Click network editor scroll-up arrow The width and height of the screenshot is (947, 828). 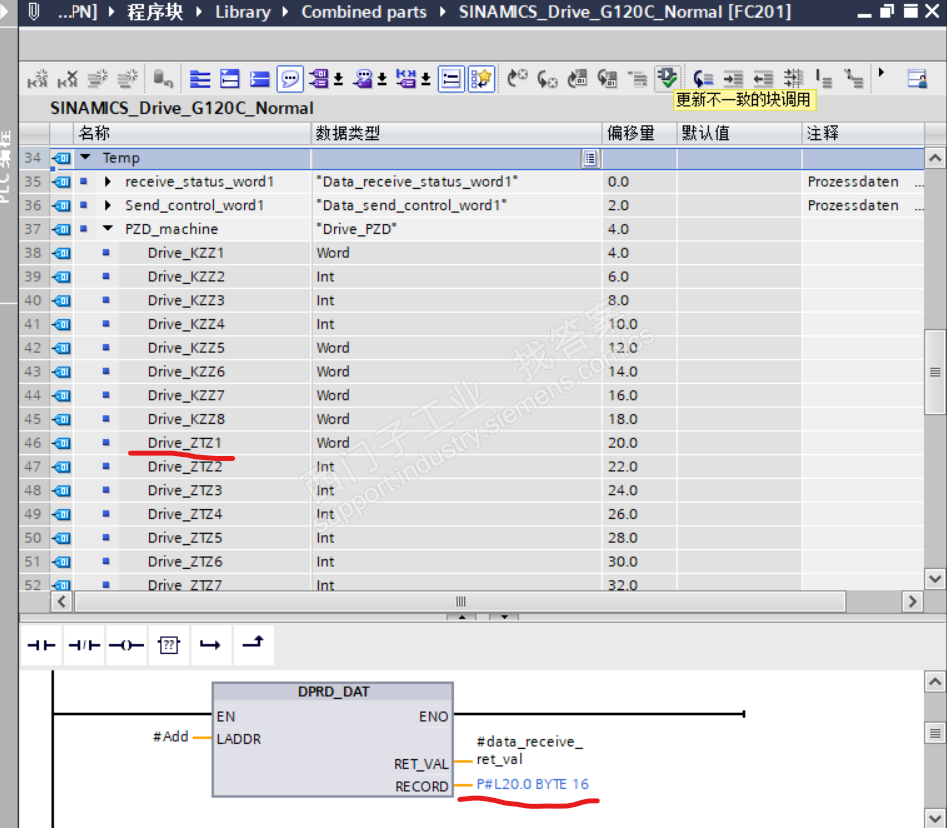tap(935, 682)
